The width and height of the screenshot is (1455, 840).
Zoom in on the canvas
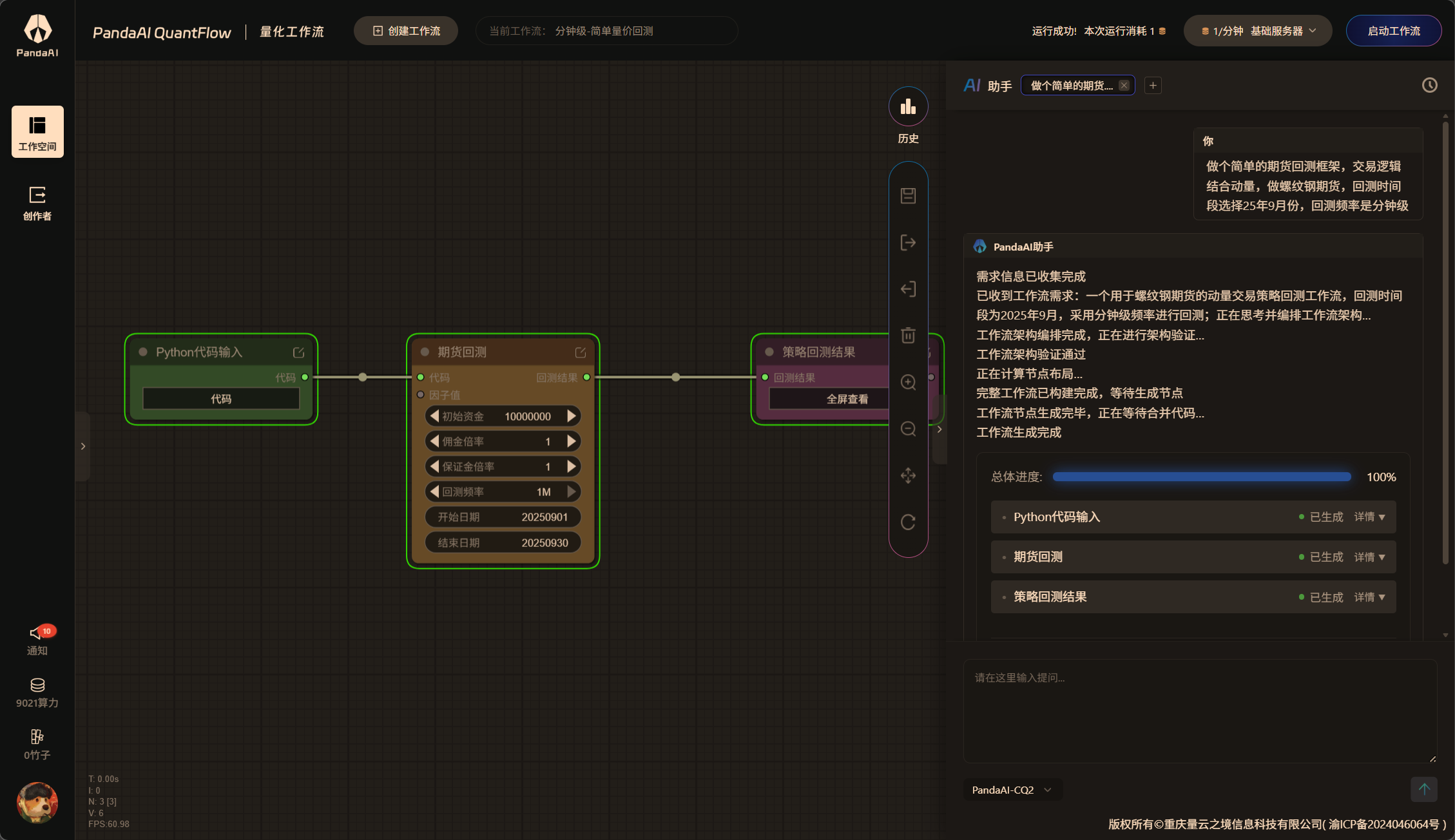(909, 383)
